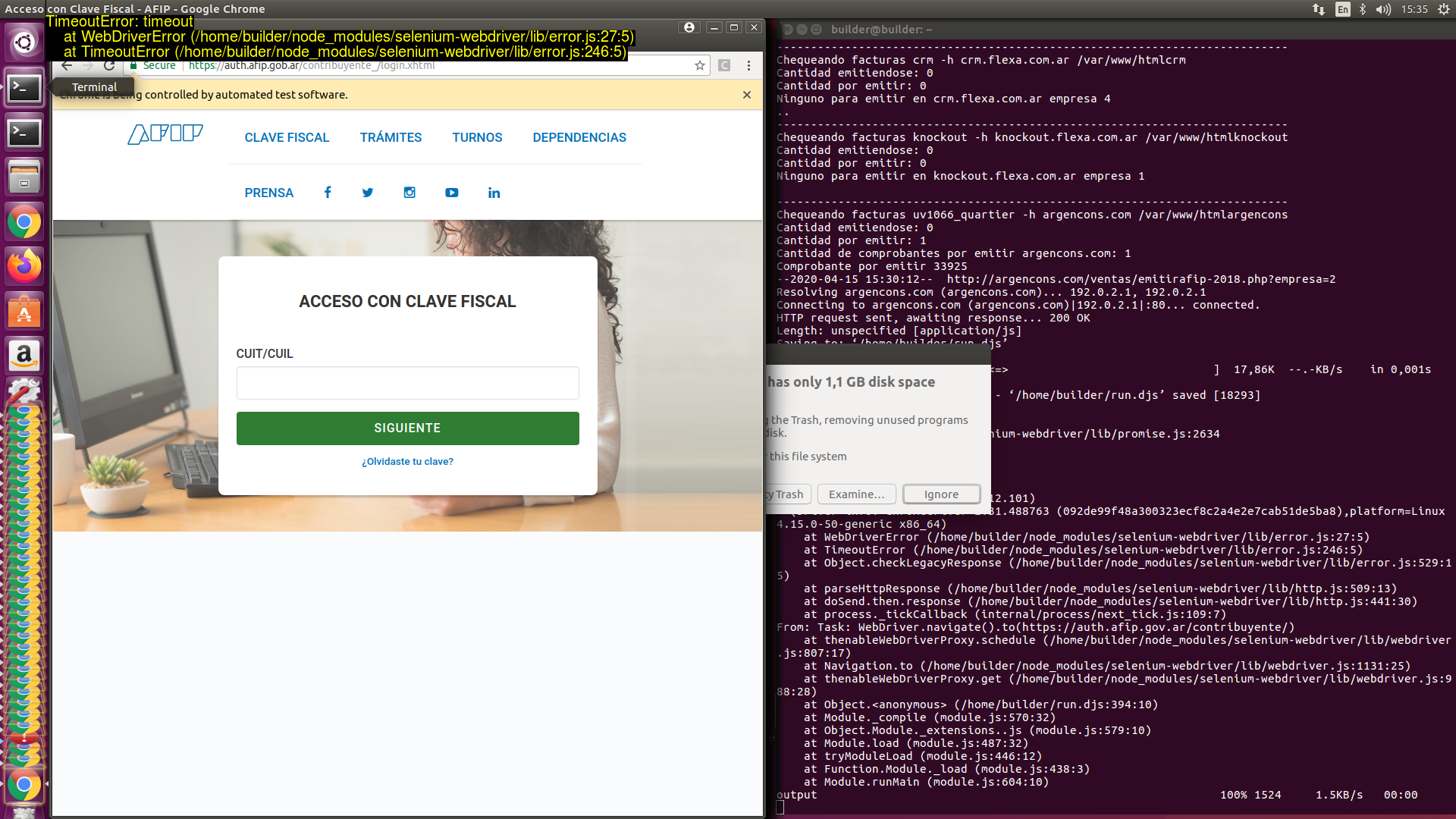
Task: Click Ignore in the disk space dialog
Action: click(941, 494)
